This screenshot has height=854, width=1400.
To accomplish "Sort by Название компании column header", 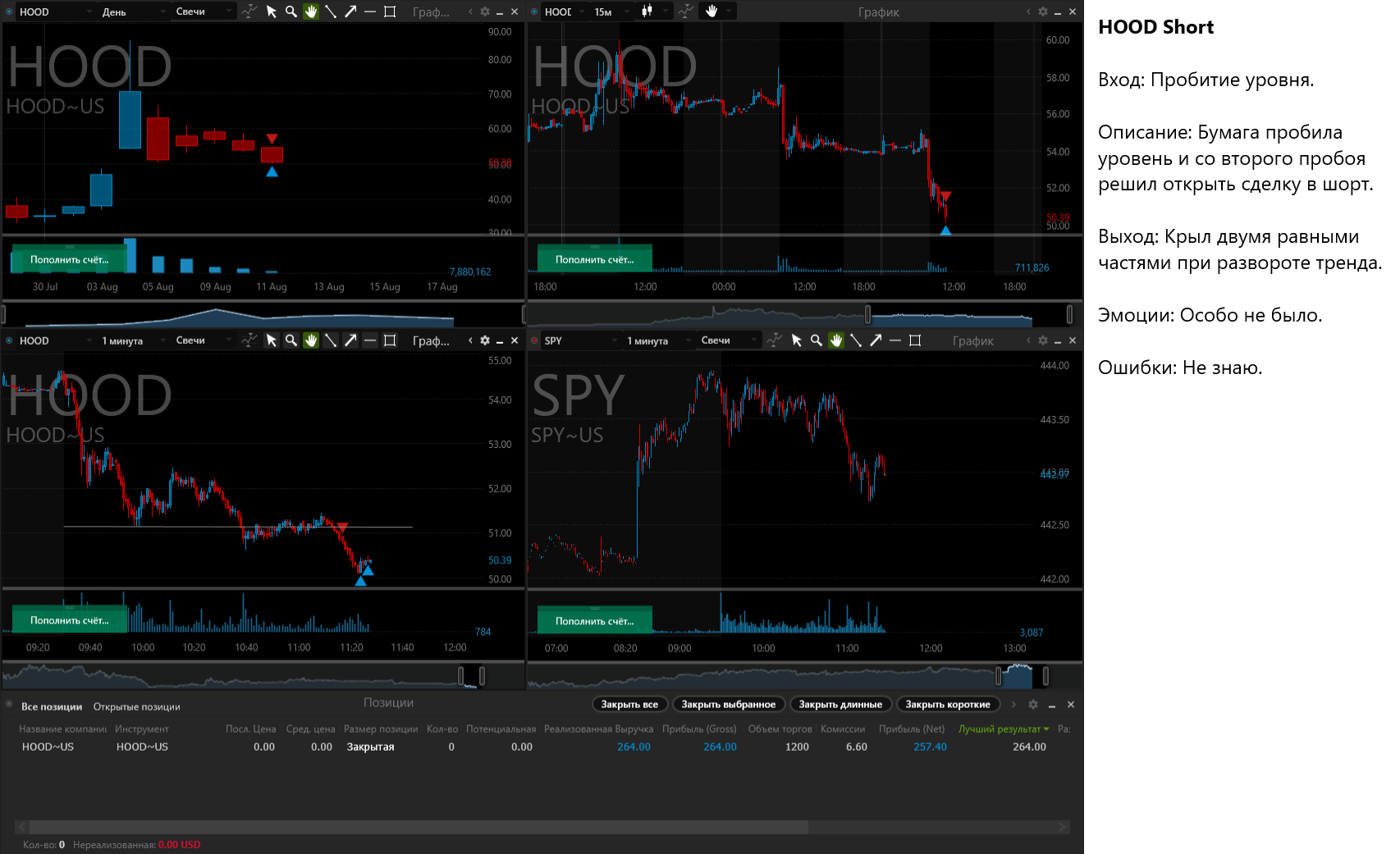I will click(x=63, y=728).
